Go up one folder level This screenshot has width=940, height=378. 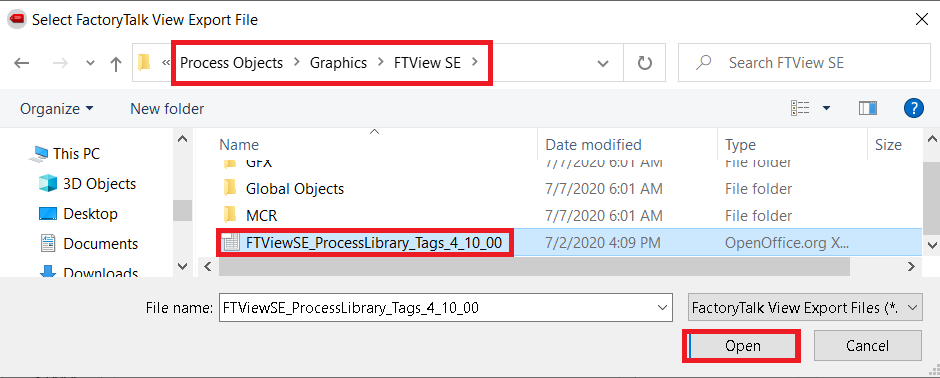[116, 63]
